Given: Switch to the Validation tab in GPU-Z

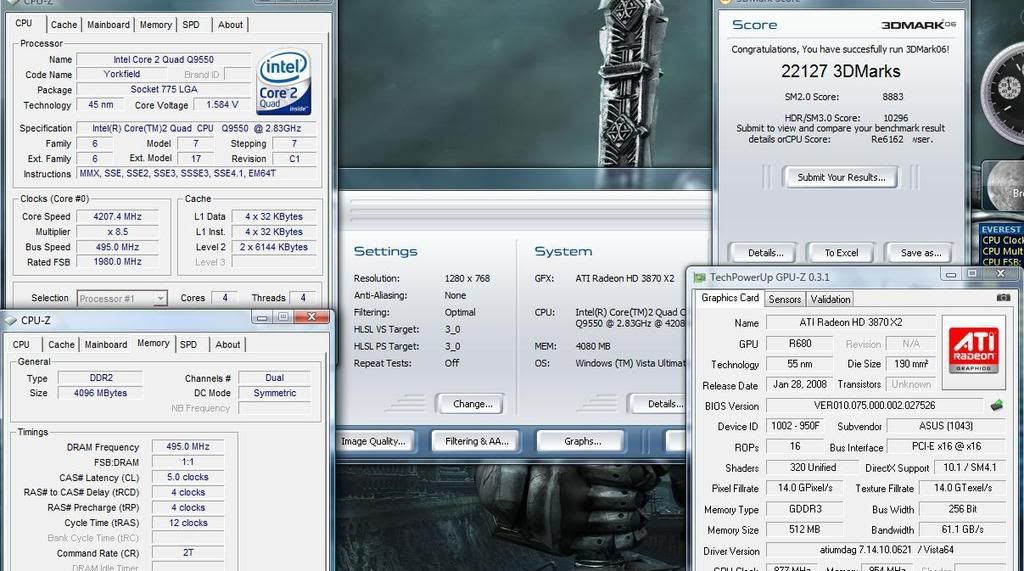Looking at the screenshot, I should 830,299.
